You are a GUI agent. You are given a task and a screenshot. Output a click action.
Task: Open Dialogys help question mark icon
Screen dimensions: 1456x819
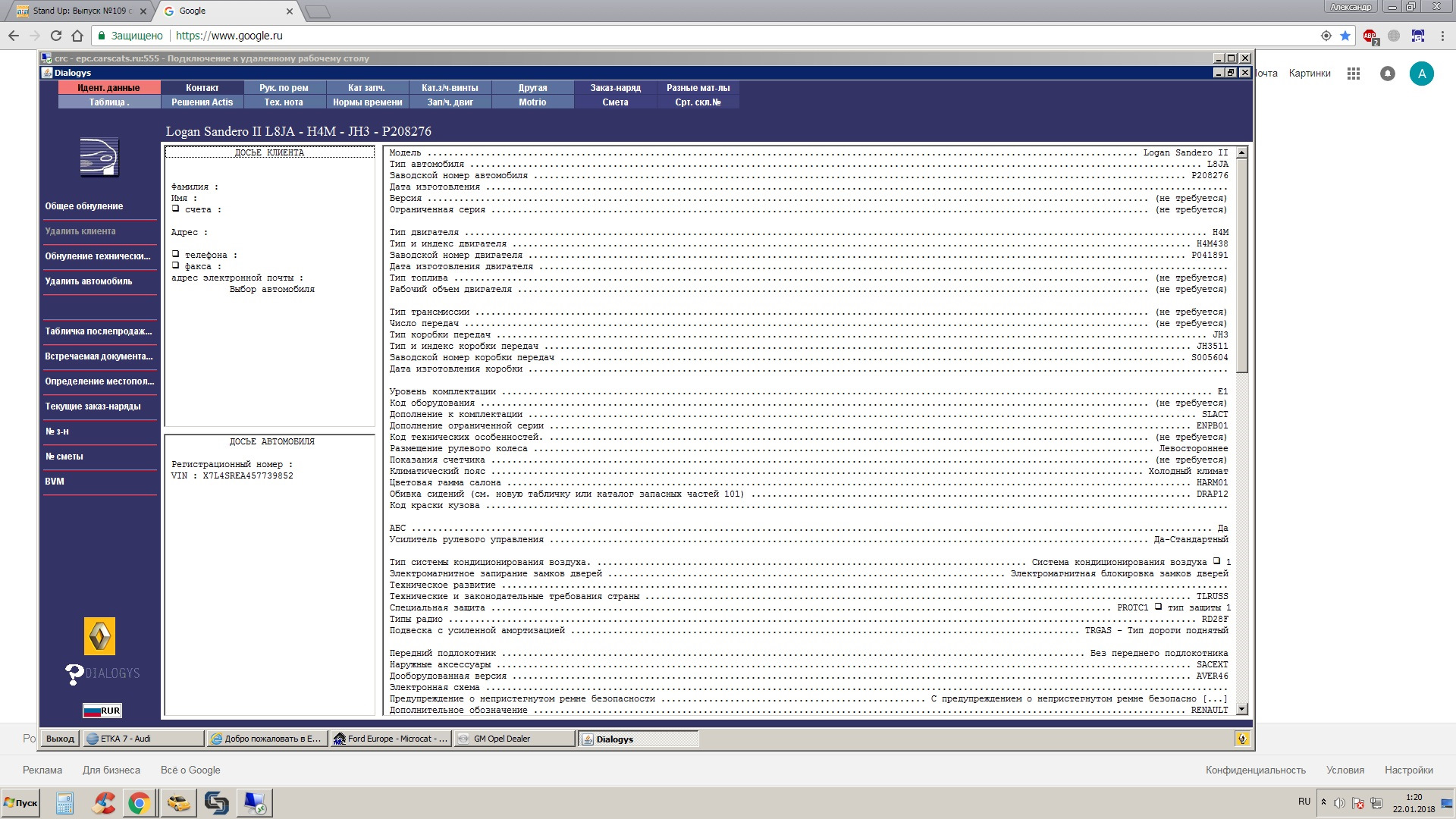[74, 673]
